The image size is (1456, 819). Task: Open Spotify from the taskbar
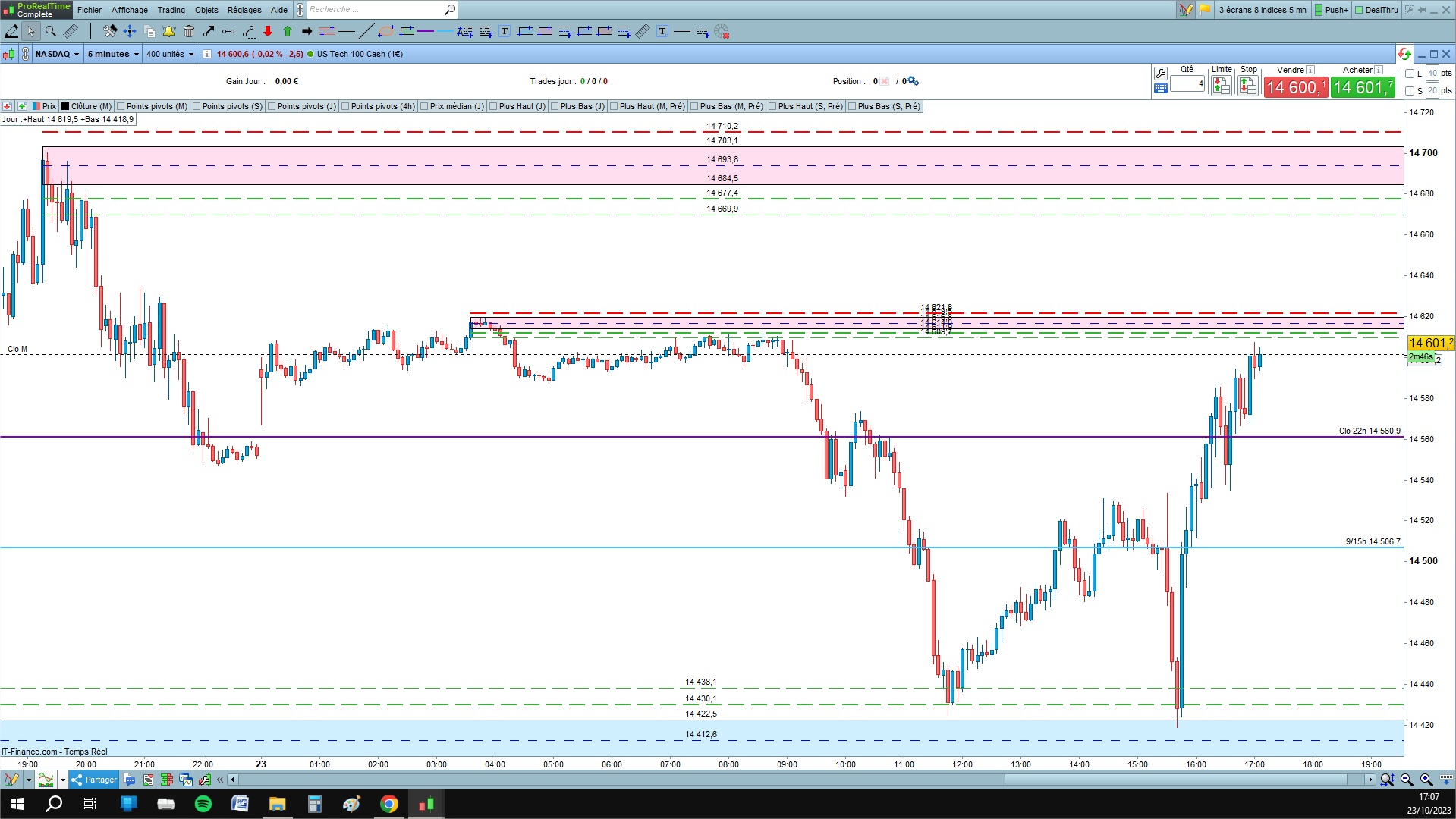[203, 804]
